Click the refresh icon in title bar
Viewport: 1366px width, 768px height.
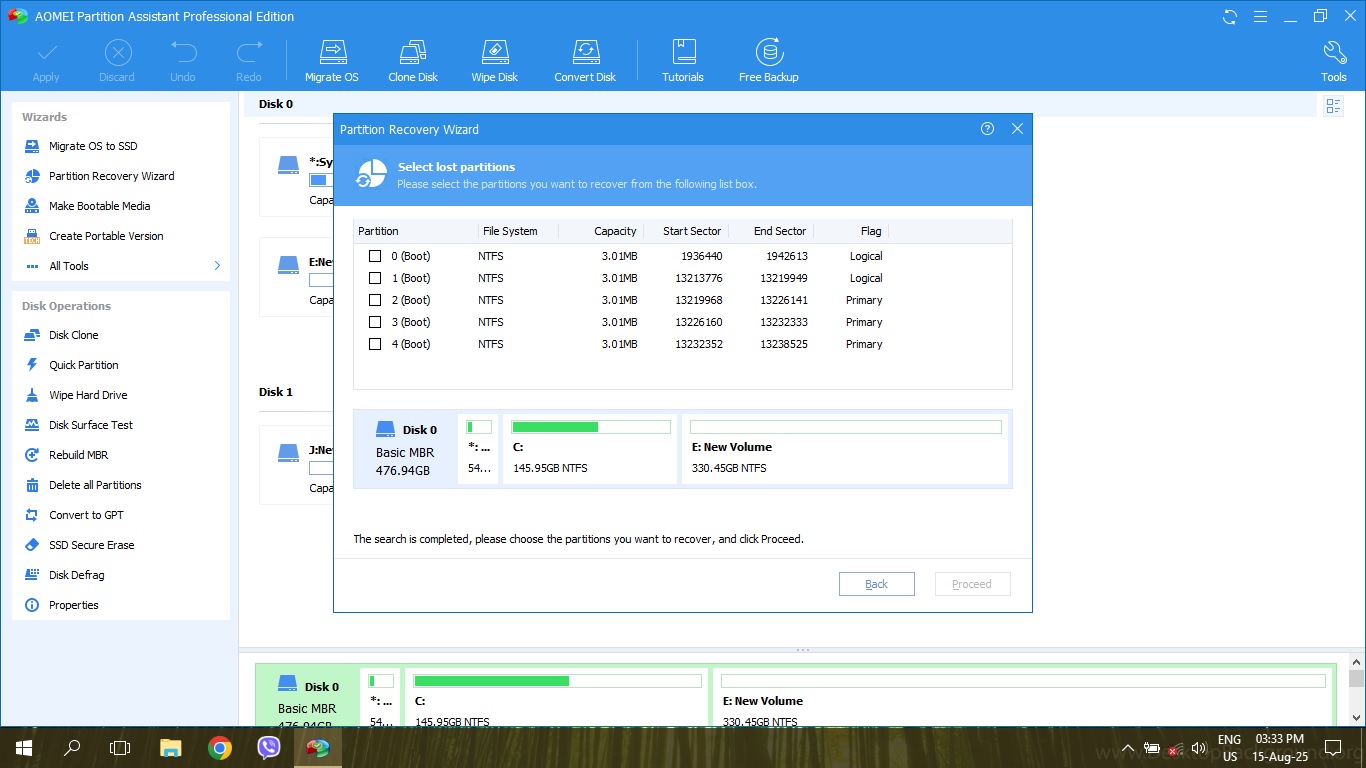(x=1230, y=16)
